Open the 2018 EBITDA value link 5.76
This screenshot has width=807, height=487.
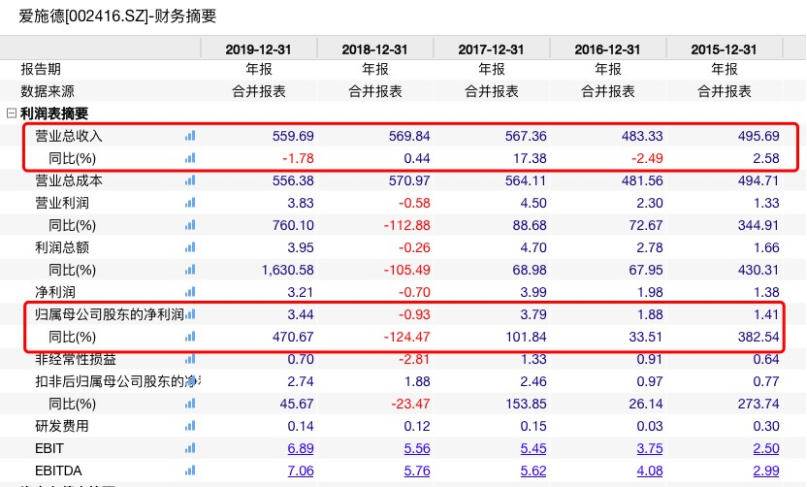tap(417, 471)
